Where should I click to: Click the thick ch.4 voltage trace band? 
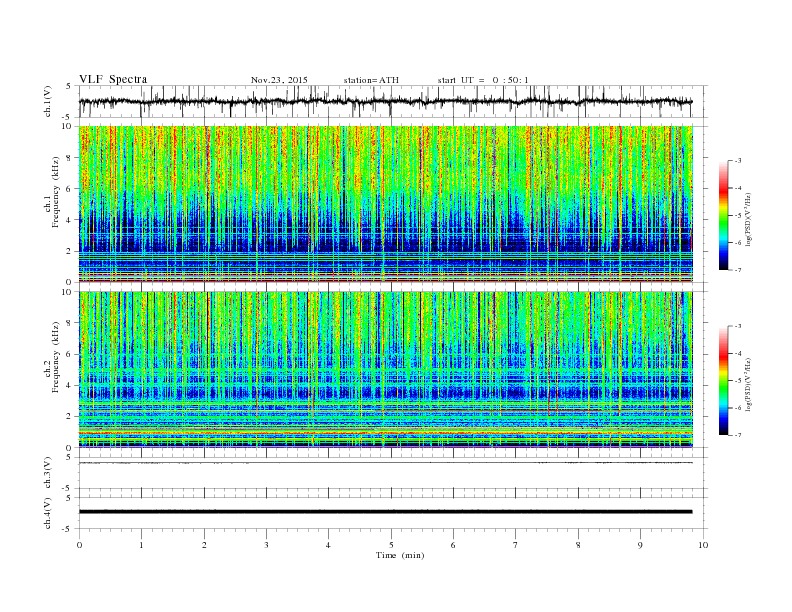385,512
